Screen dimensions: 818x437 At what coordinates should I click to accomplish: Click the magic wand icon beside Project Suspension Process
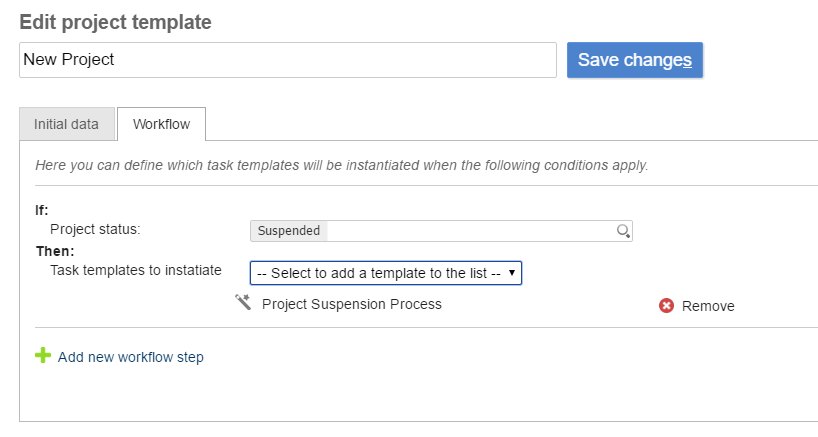pos(243,303)
